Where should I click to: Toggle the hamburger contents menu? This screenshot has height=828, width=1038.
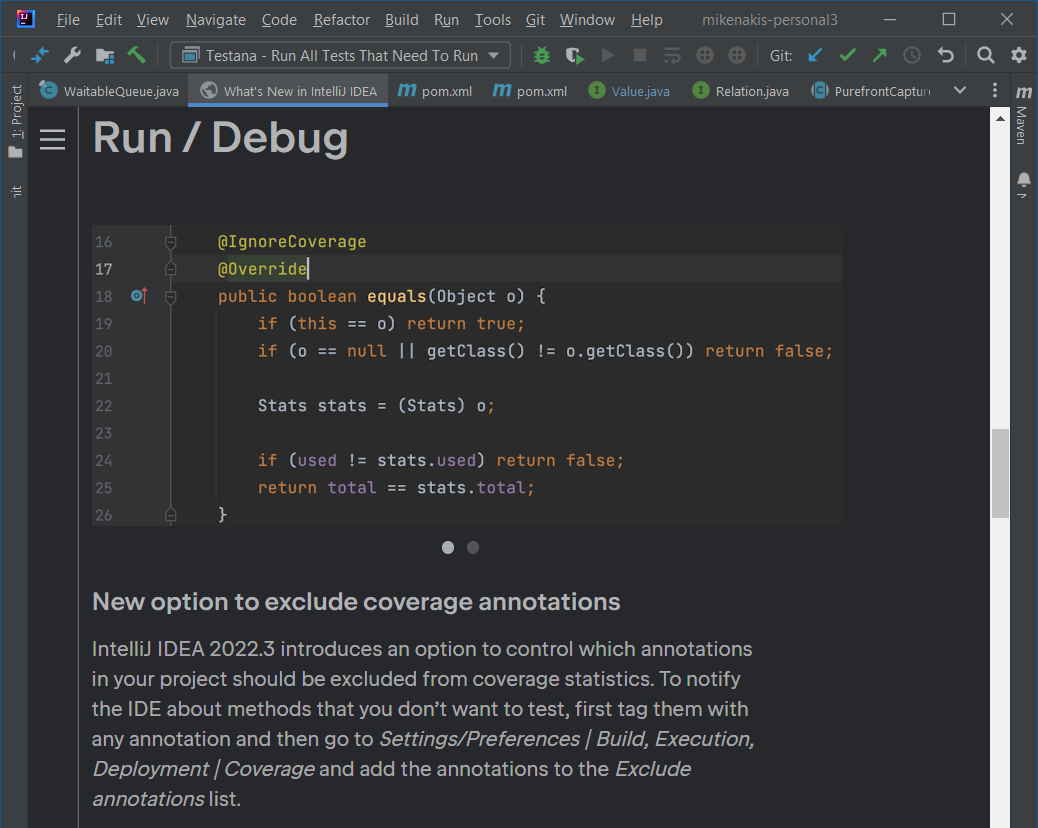pyautogui.click(x=52, y=140)
